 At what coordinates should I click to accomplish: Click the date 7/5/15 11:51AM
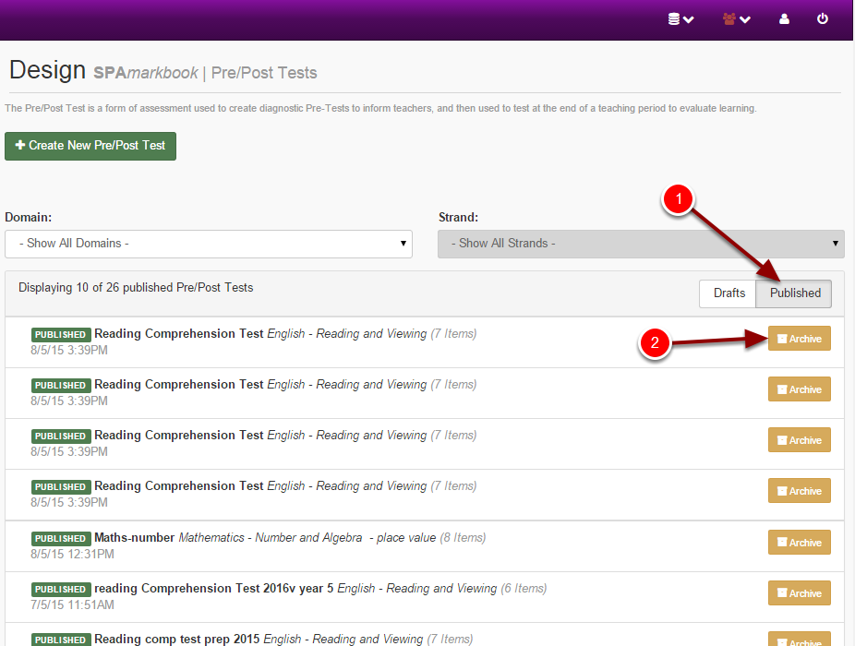(73, 605)
